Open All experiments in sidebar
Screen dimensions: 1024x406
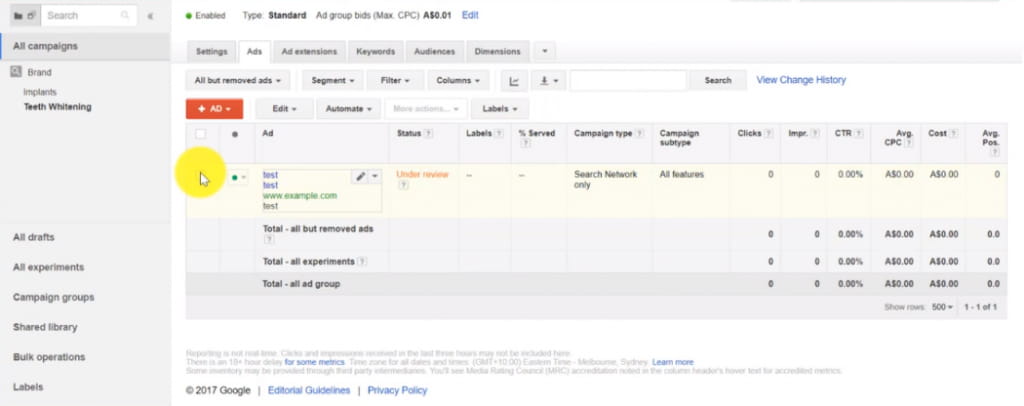tap(48, 267)
